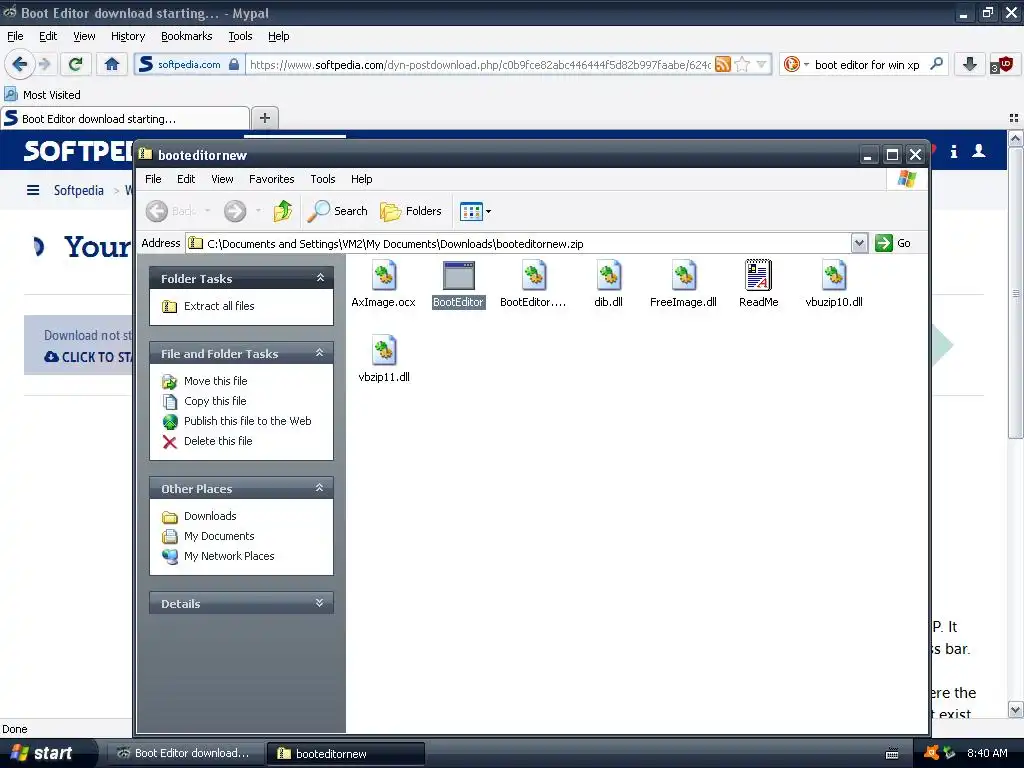Click Mypal browser forward arrow
The image size is (1024, 768).
point(44,64)
